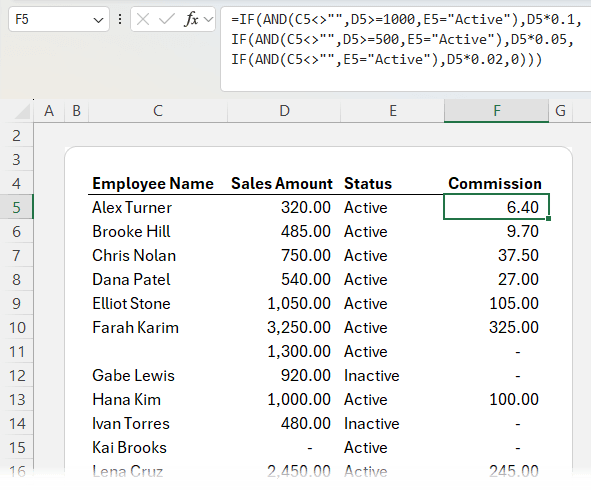This screenshot has width=591, height=496.
Task: Select the cell containing Brooke Hill
Action: pyautogui.click(x=158, y=231)
